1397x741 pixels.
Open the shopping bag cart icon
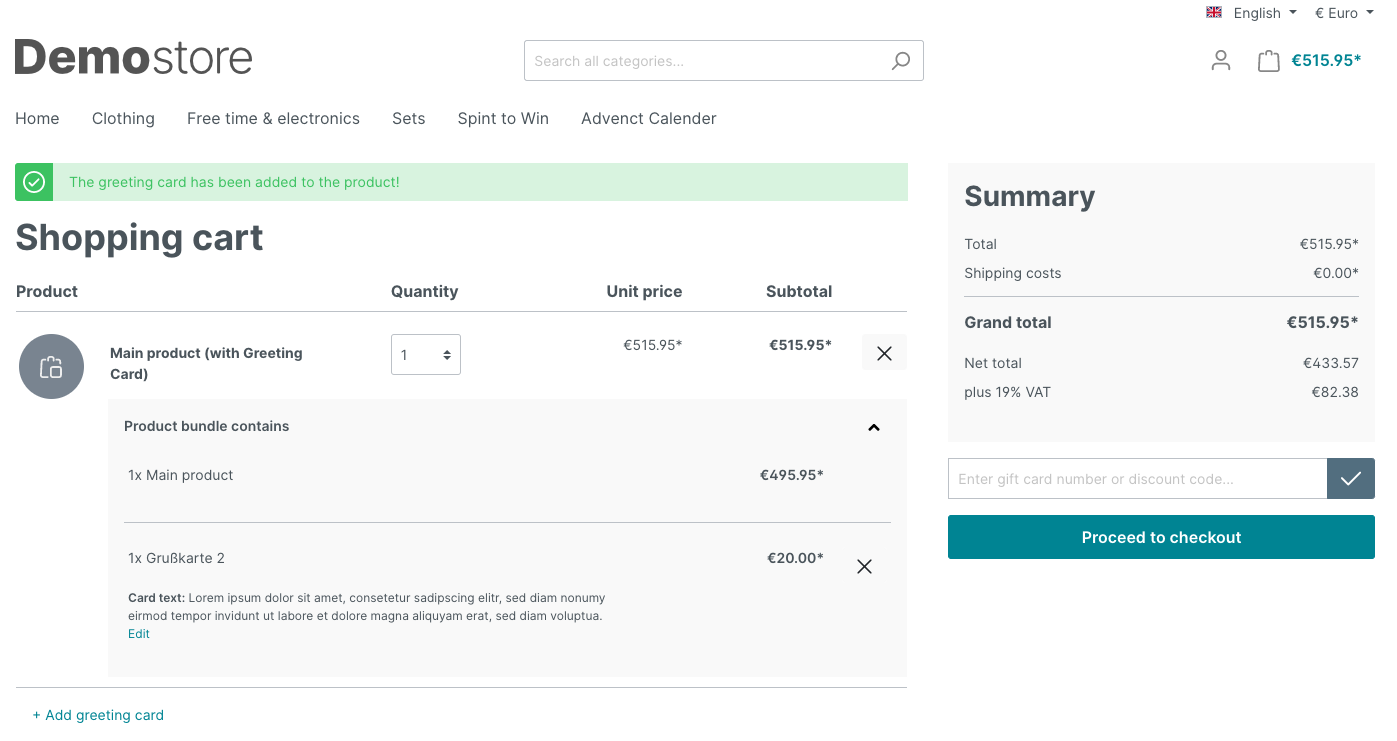(1268, 61)
